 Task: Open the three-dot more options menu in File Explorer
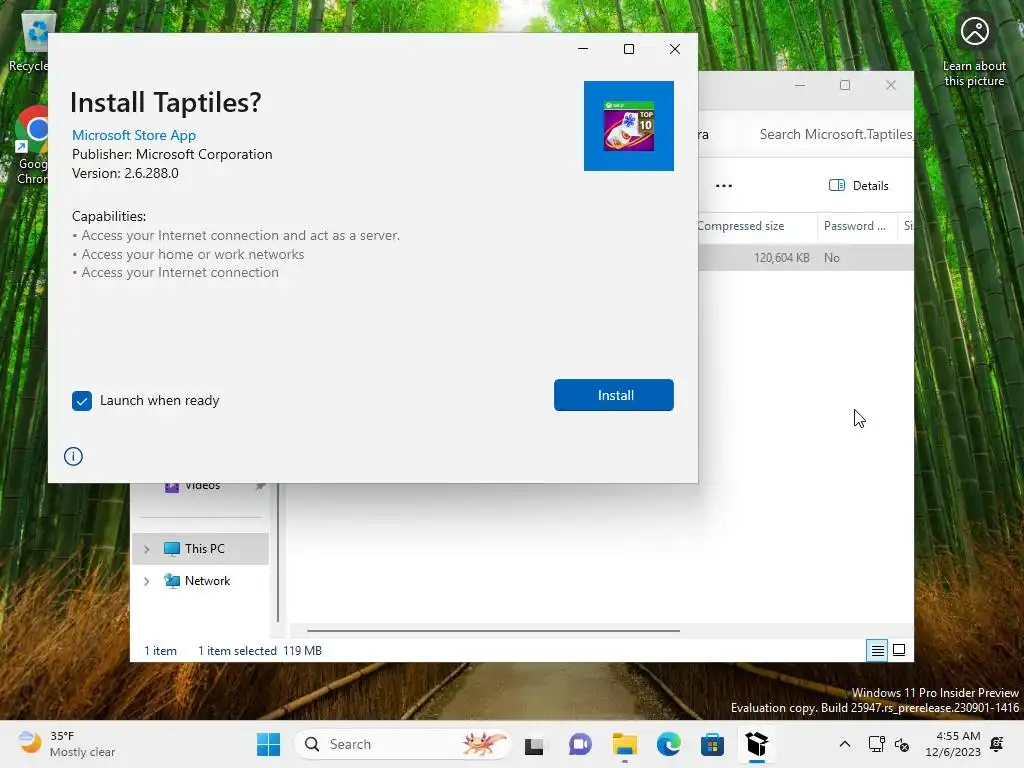point(724,185)
